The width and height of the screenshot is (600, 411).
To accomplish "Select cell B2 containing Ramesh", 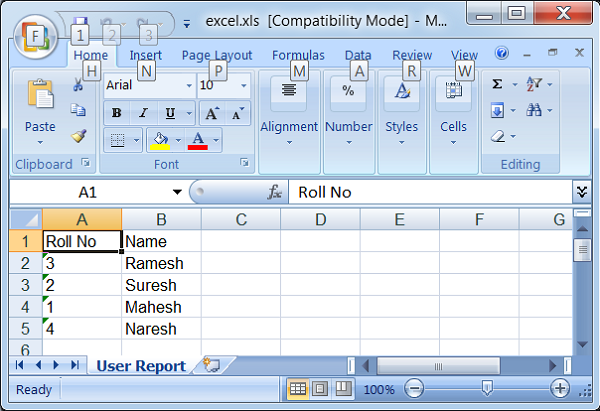I will pos(160,263).
